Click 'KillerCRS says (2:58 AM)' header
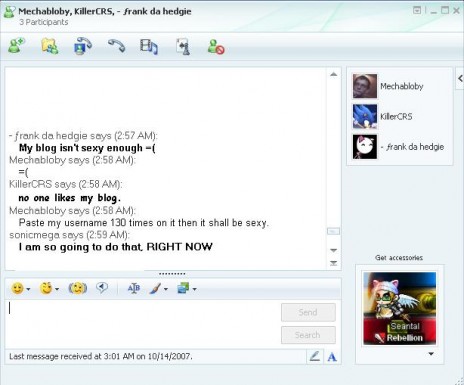 66,184
